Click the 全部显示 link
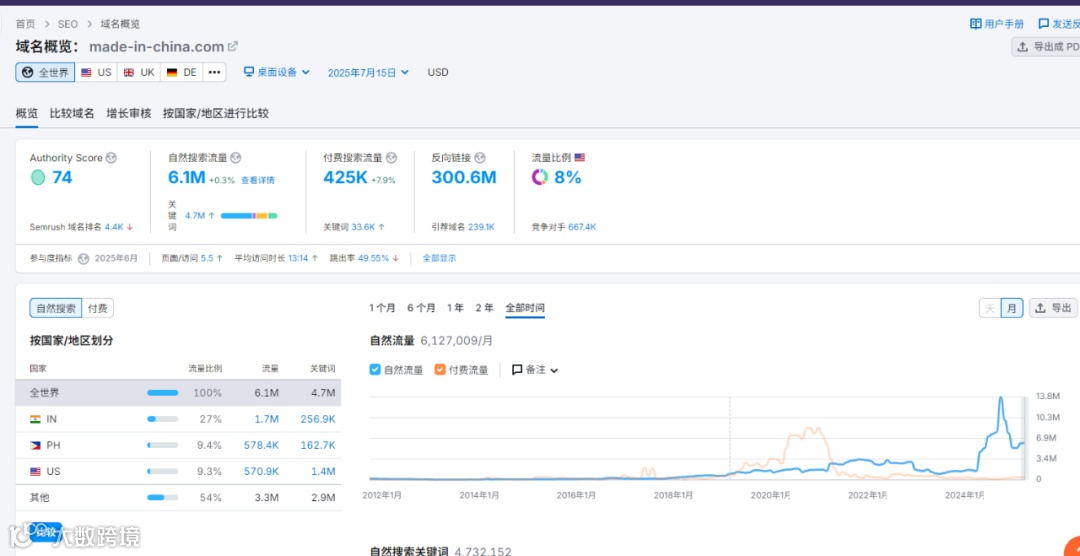The height and width of the screenshot is (556, 1080). [x=439, y=258]
